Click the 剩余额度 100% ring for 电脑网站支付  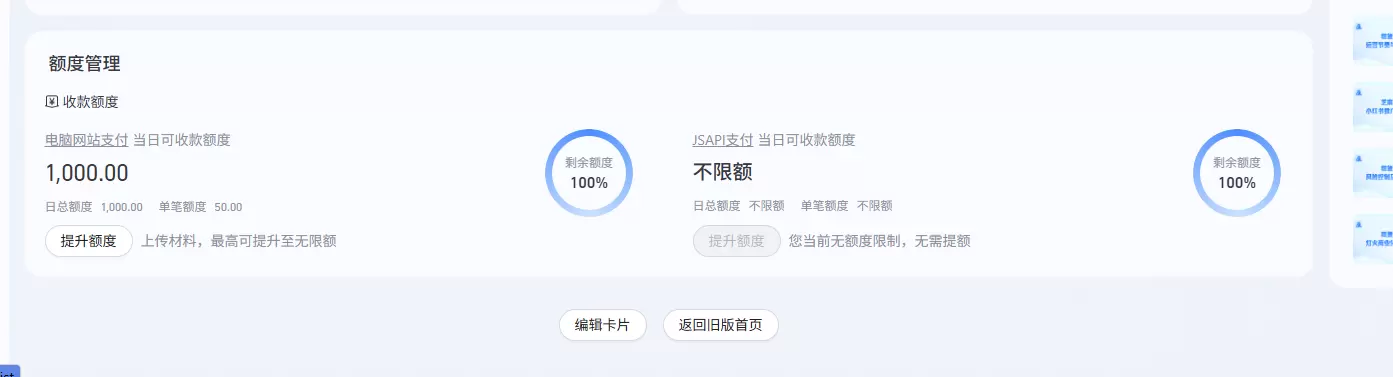pyautogui.click(x=589, y=173)
